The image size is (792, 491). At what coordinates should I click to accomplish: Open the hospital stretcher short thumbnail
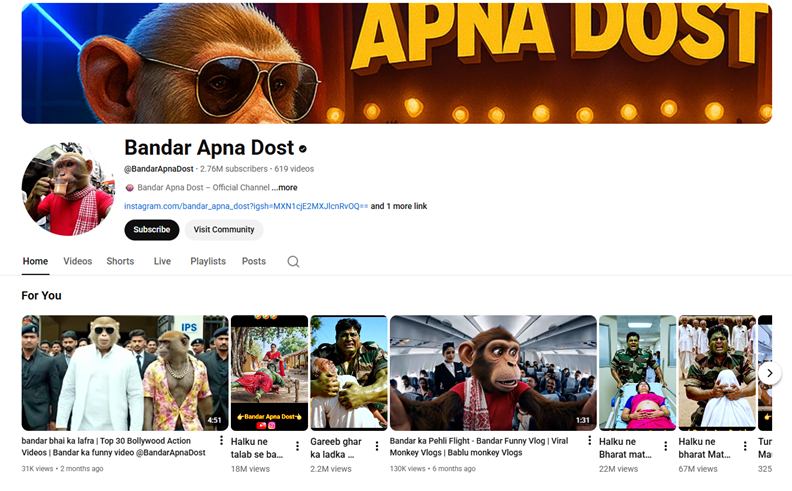click(637, 373)
